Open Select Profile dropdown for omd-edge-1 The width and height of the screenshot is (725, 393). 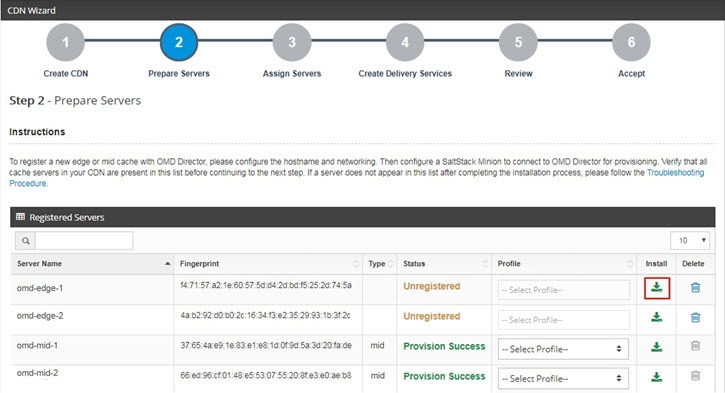click(x=564, y=290)
